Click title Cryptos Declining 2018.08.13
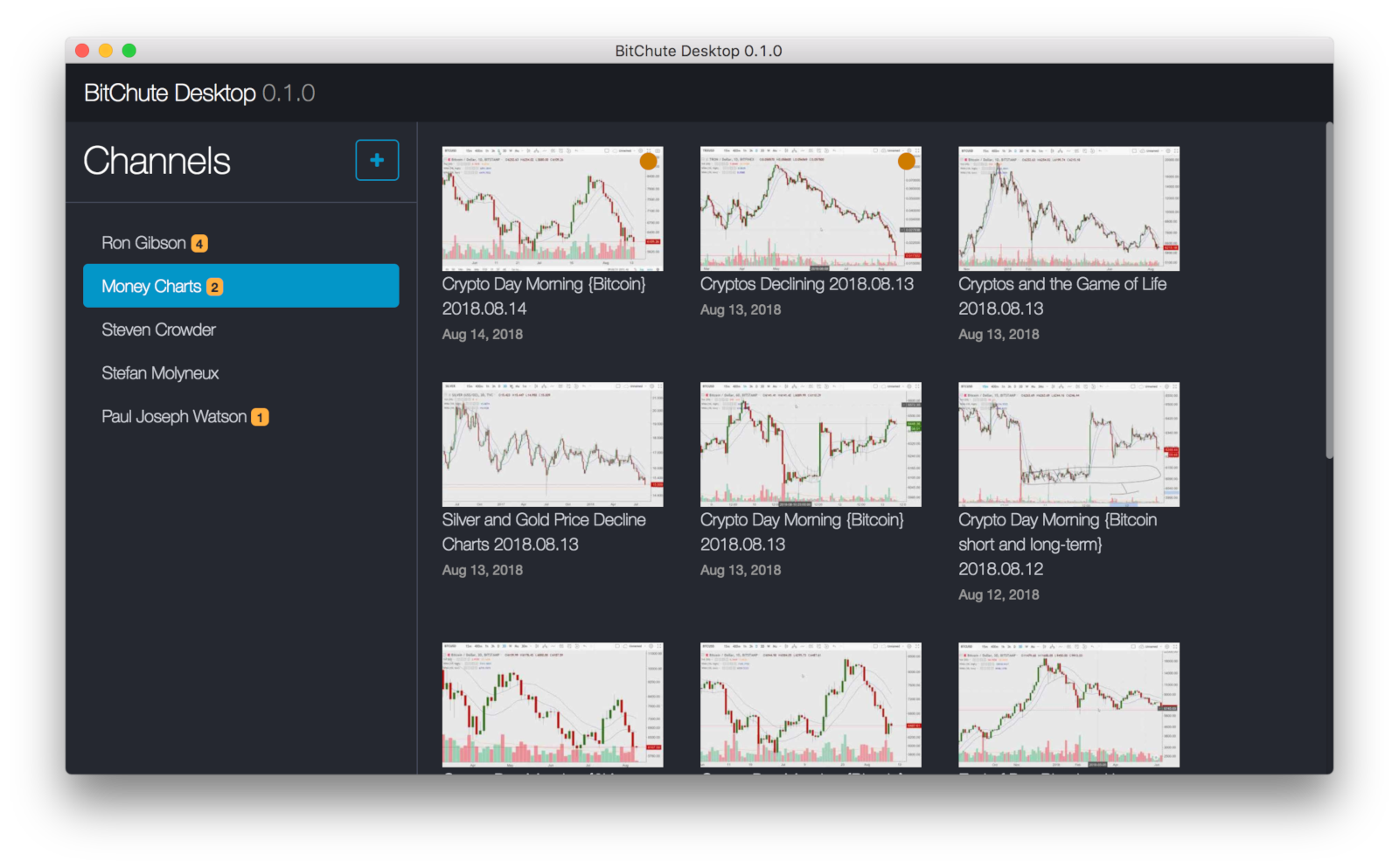1399x868 pixels. (807, 284)
